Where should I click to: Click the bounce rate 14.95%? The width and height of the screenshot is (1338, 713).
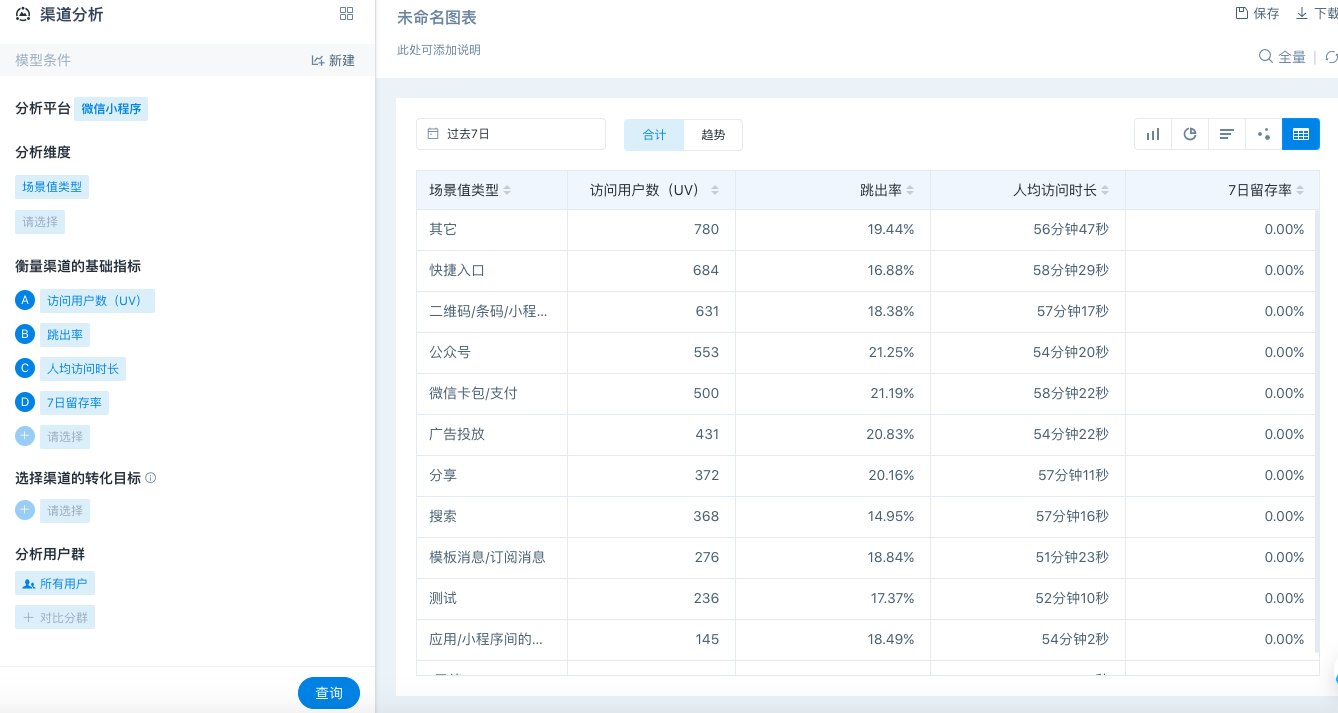coord(891,516)
